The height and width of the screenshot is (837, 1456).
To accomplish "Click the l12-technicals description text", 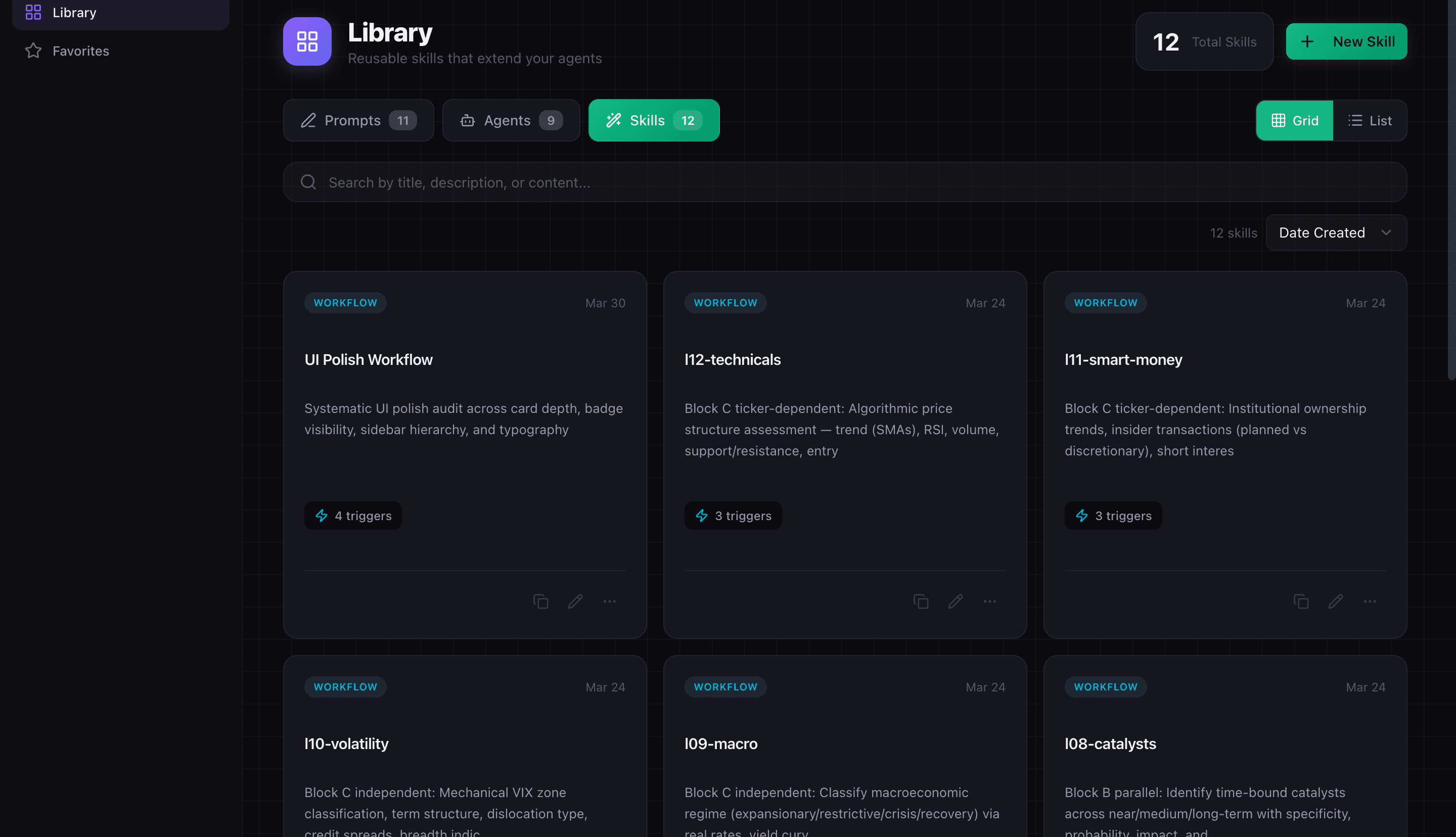I will click(x=842, y=430).
